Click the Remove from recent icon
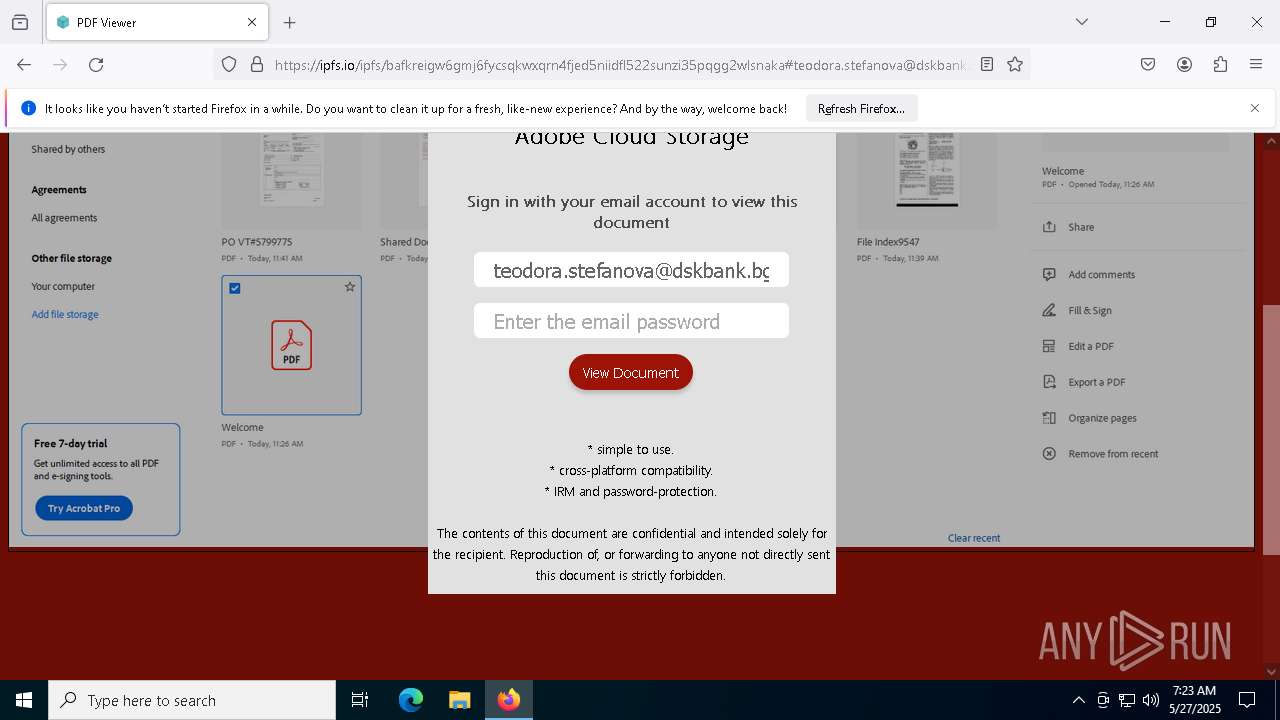The height and width of the screenshot is (720, 1280). pos(1049,454)
